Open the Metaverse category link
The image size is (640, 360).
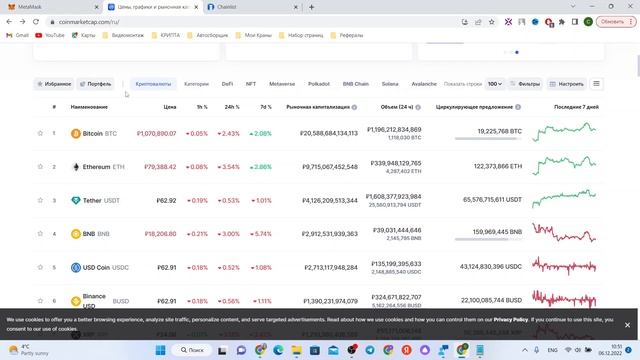(x=282, y=84)
